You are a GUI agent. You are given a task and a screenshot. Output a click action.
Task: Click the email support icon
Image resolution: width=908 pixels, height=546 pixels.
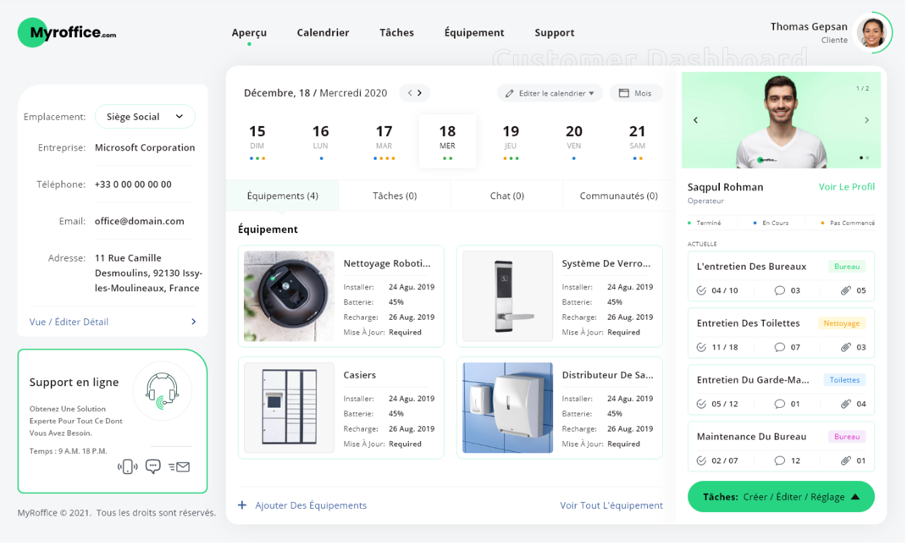180,467
